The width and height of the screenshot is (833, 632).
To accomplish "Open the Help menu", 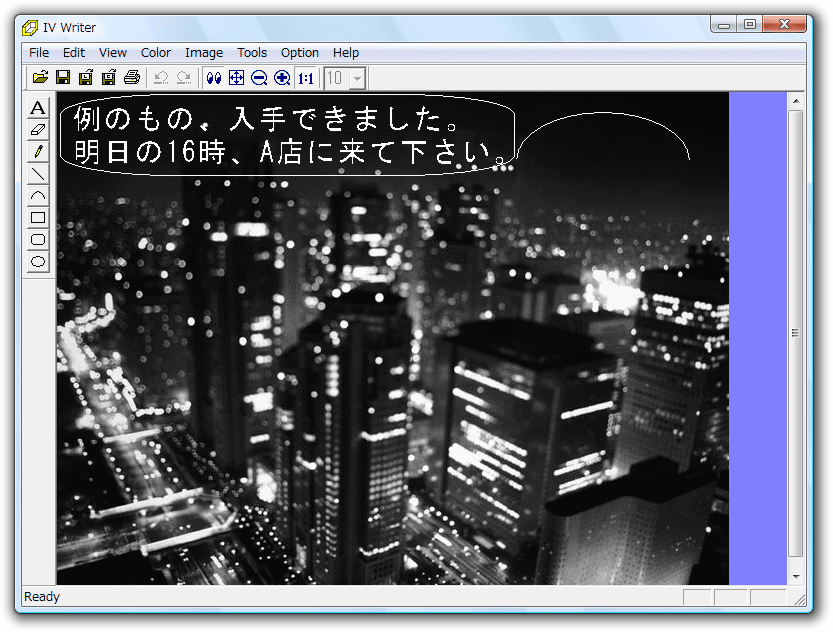I will pyautogui.click(x=346, y=53).
